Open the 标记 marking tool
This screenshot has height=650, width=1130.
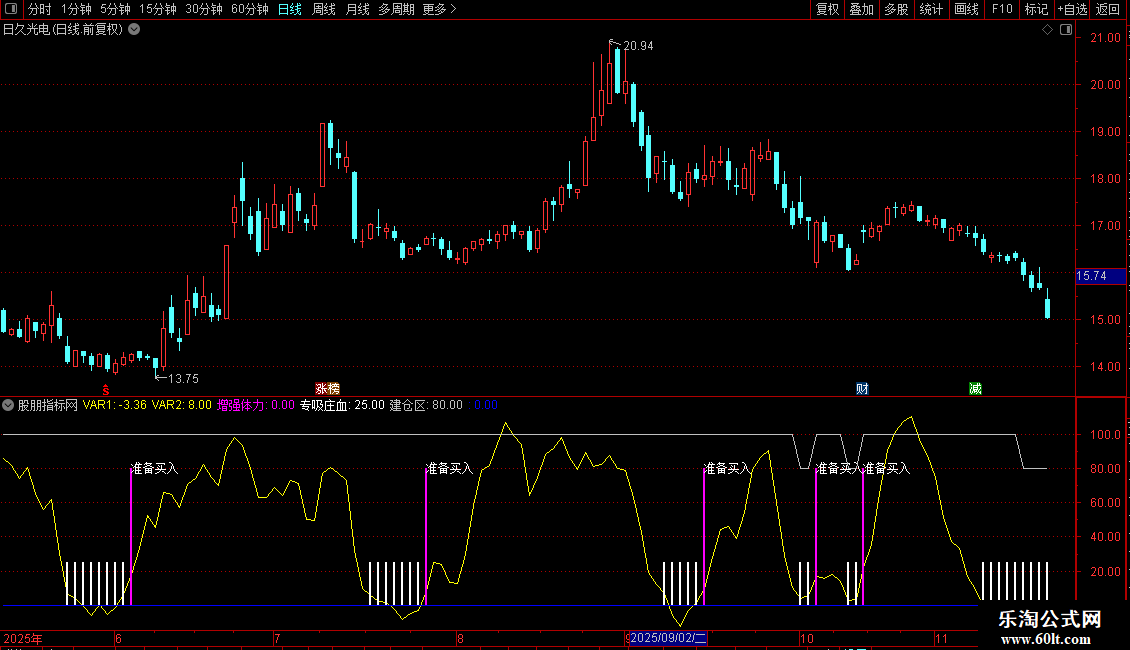[x=1036, y=9]
